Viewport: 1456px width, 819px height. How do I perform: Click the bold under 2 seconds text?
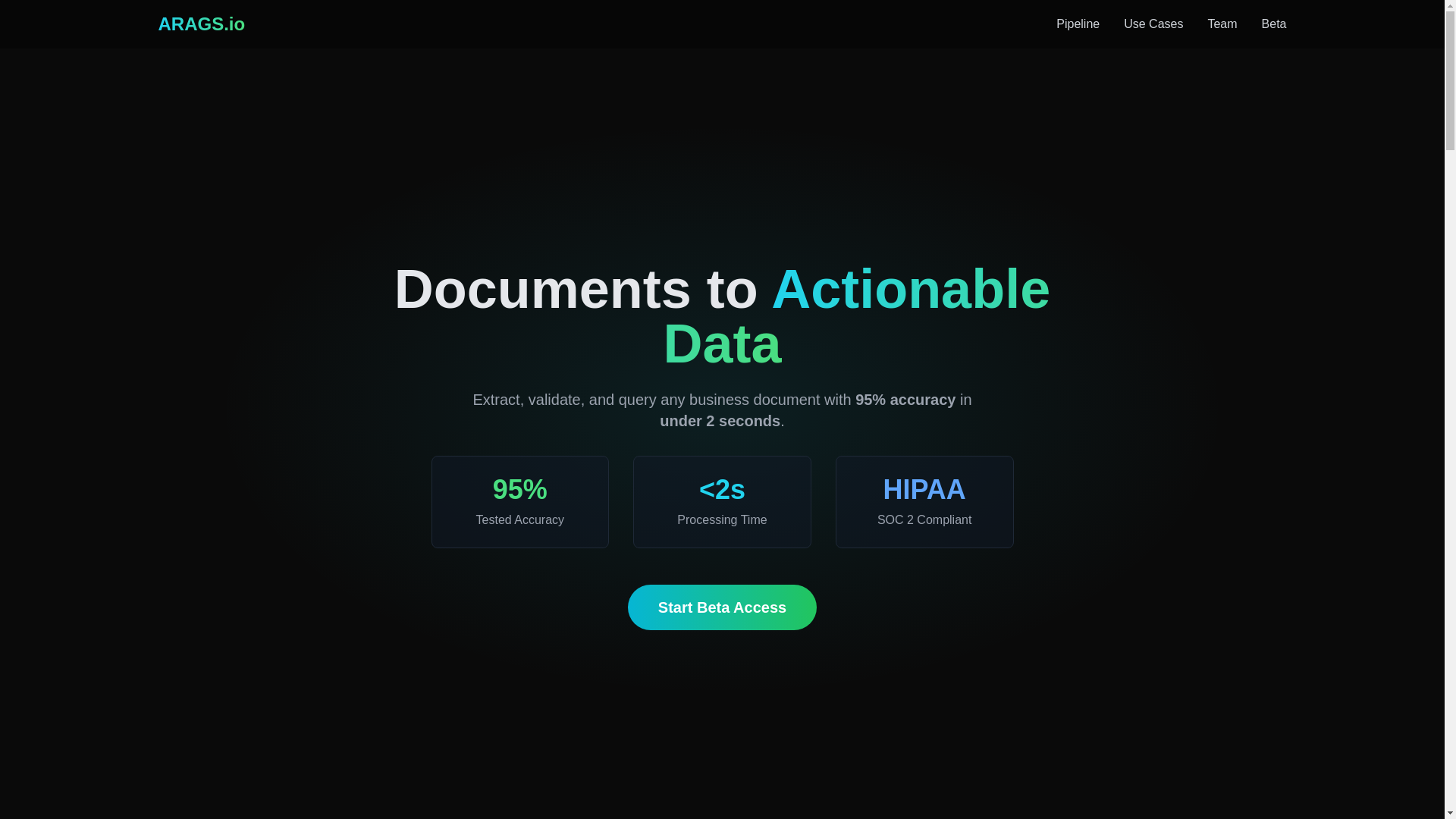point(719,421)
